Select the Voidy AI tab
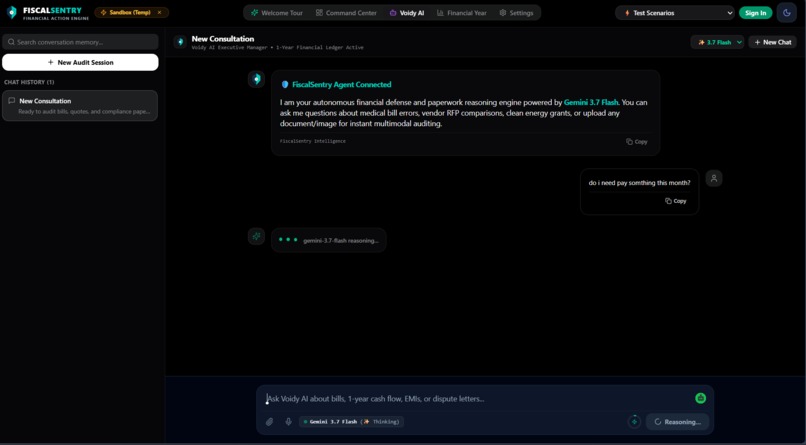806x445 pixels. [407, 13]
